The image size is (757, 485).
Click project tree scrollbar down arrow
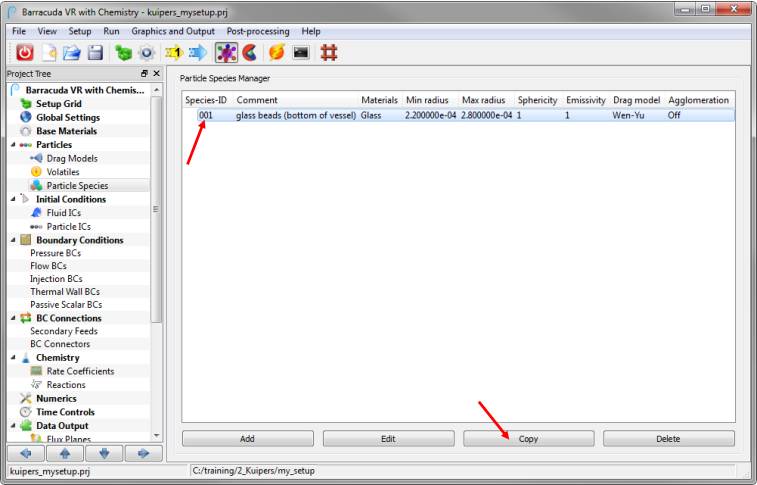point(156,436)
